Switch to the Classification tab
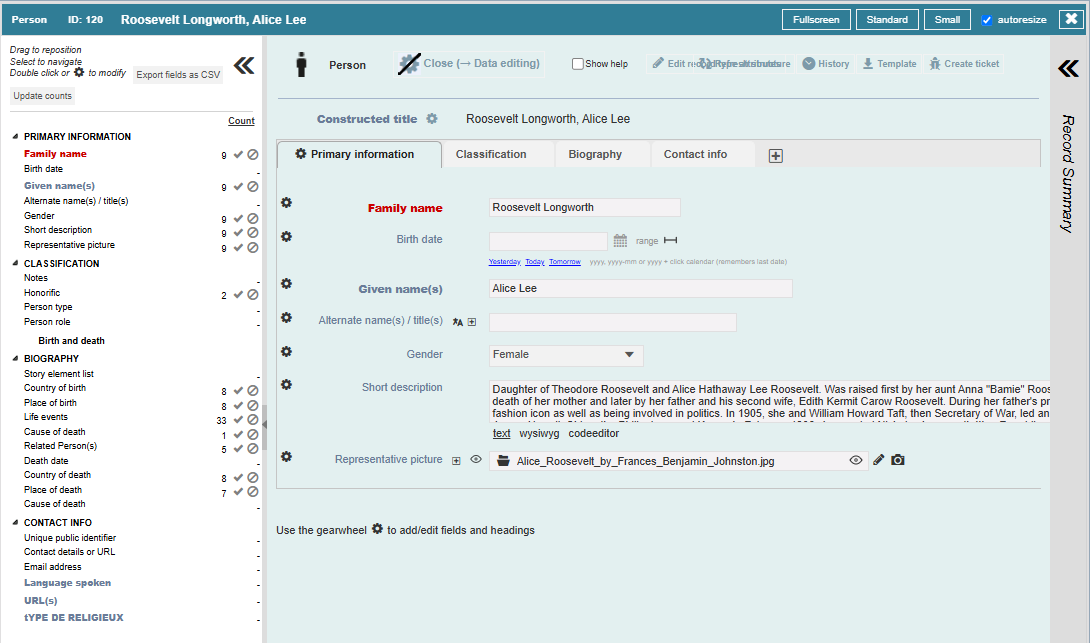1090x643 pixels. (x=491, y=154)
